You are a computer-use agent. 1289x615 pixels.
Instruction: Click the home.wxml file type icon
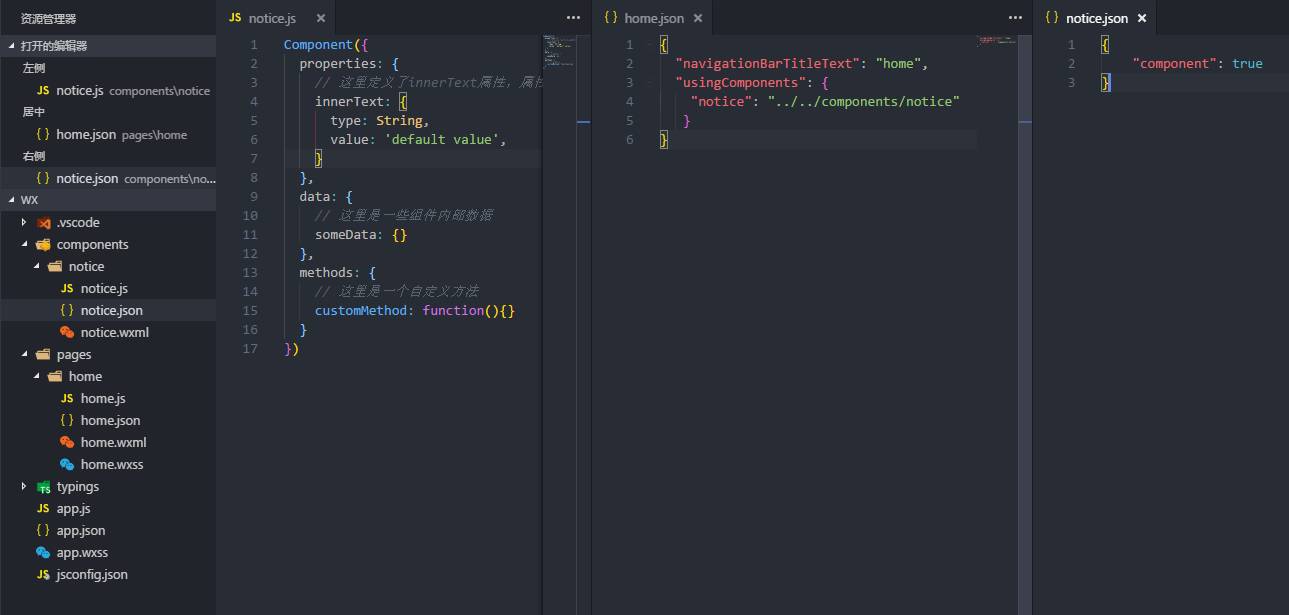click(x=67, y=442)
